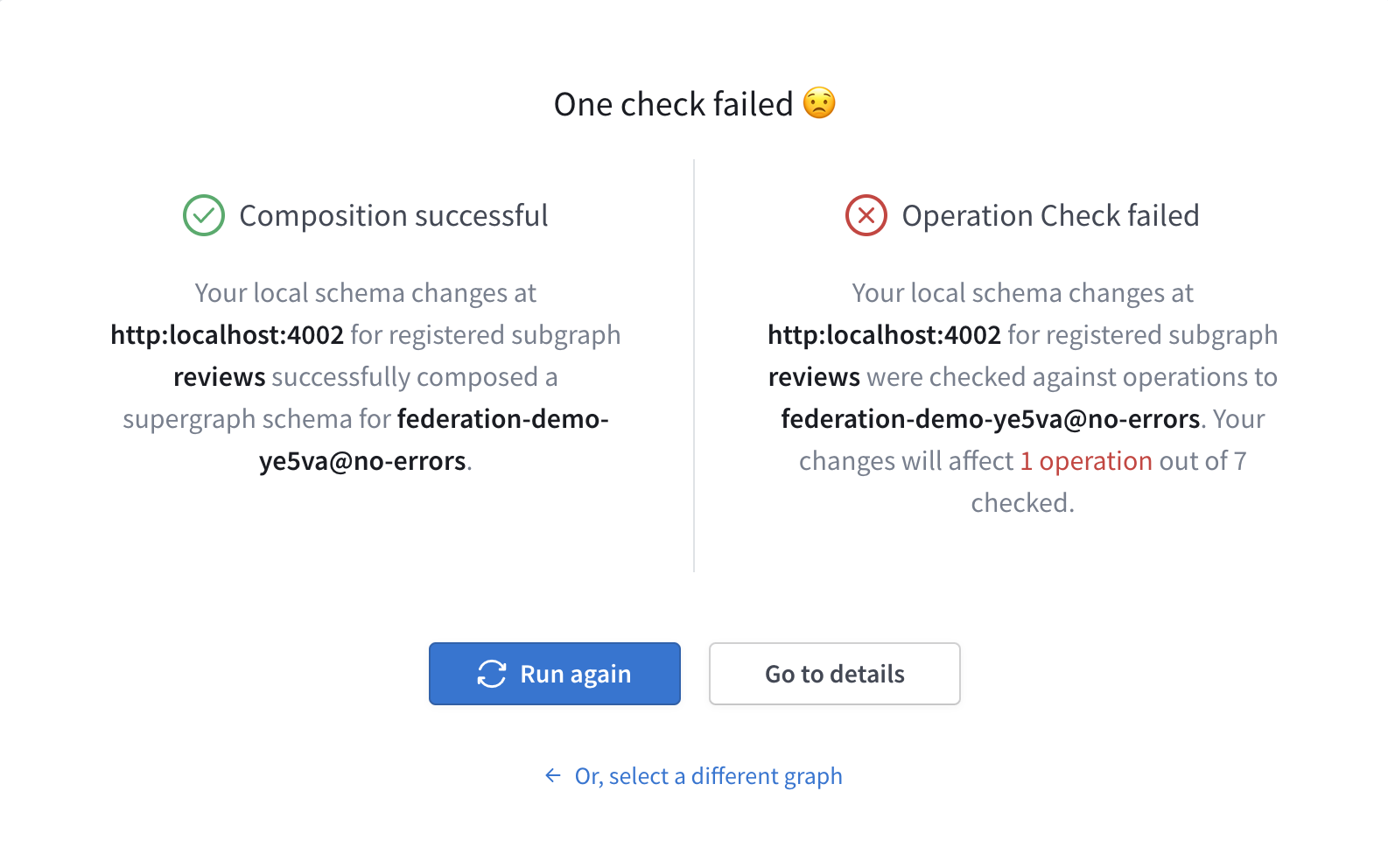
Task: Click the federation-demo-ye5va@no-errors name on right
Action: click(x=990, y=418)
